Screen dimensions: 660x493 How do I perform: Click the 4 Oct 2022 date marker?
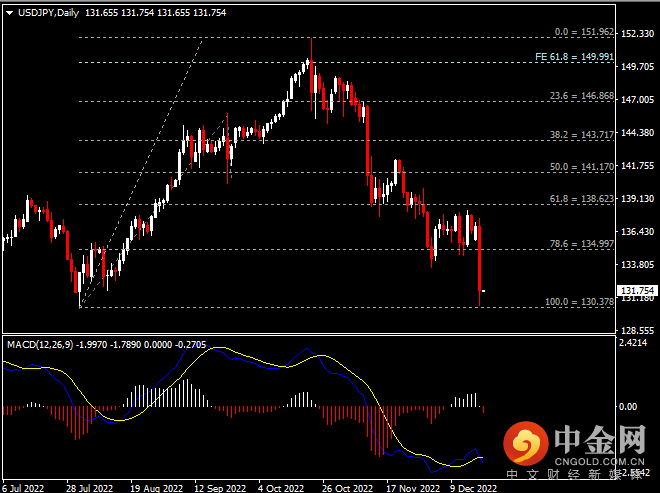tap(281, 488)
